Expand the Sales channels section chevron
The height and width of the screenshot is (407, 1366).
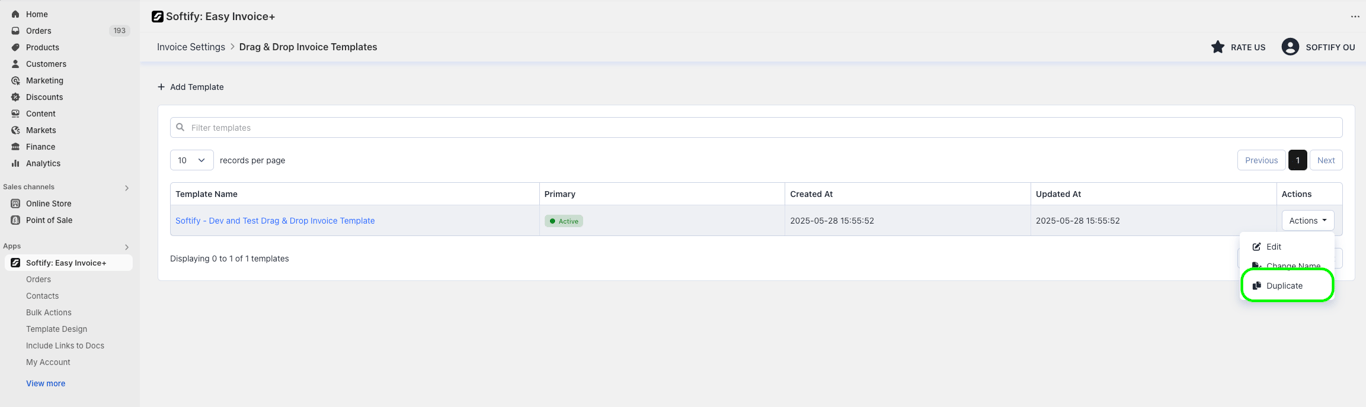pos(127,188)
